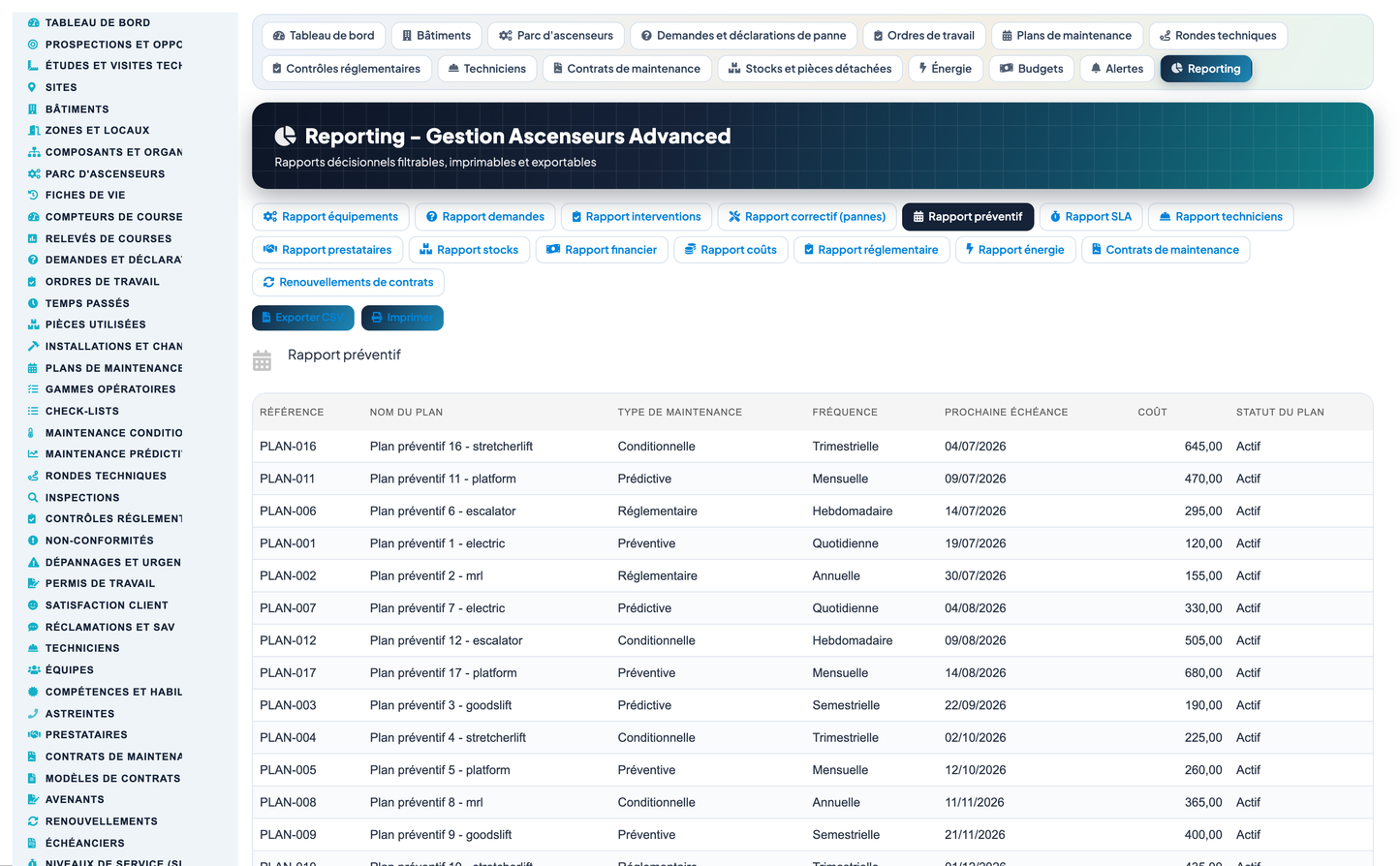Click the 680,00 cost cell
The image size is (1400, 866).
point(1203,673)
